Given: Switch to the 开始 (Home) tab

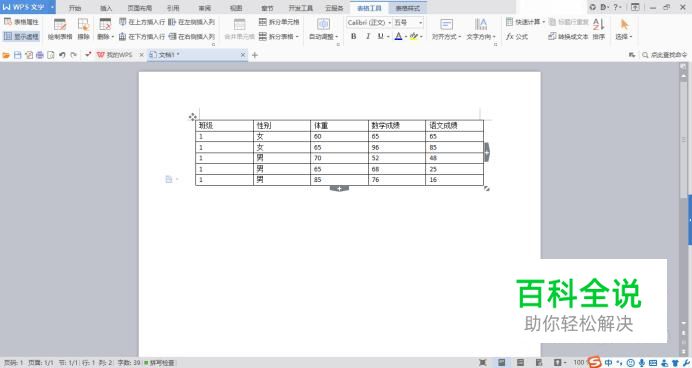Looking at the screenshot, I should pyautogui.click(x=75, y=8).
